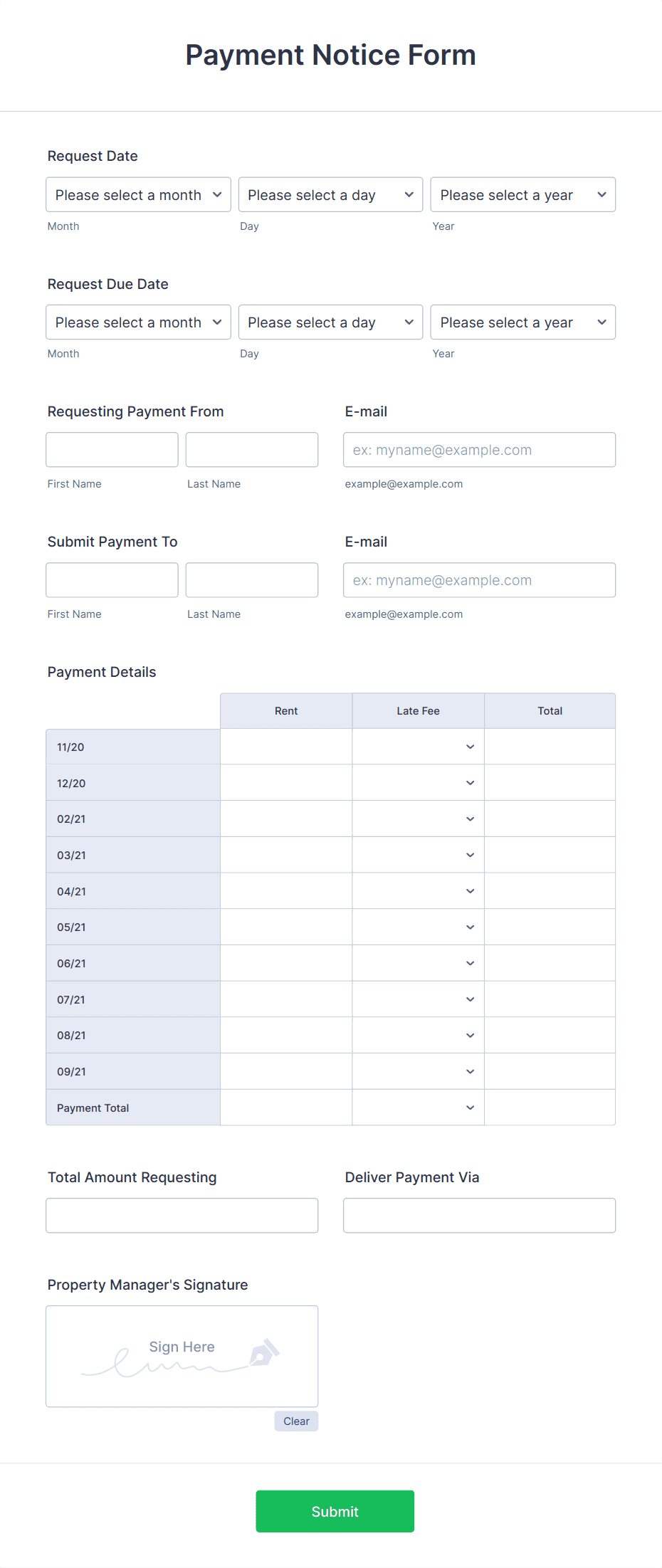Click the First Name field under Requesting Payment From
This screenshot has height=1568, width=662.
coord(112,449)
